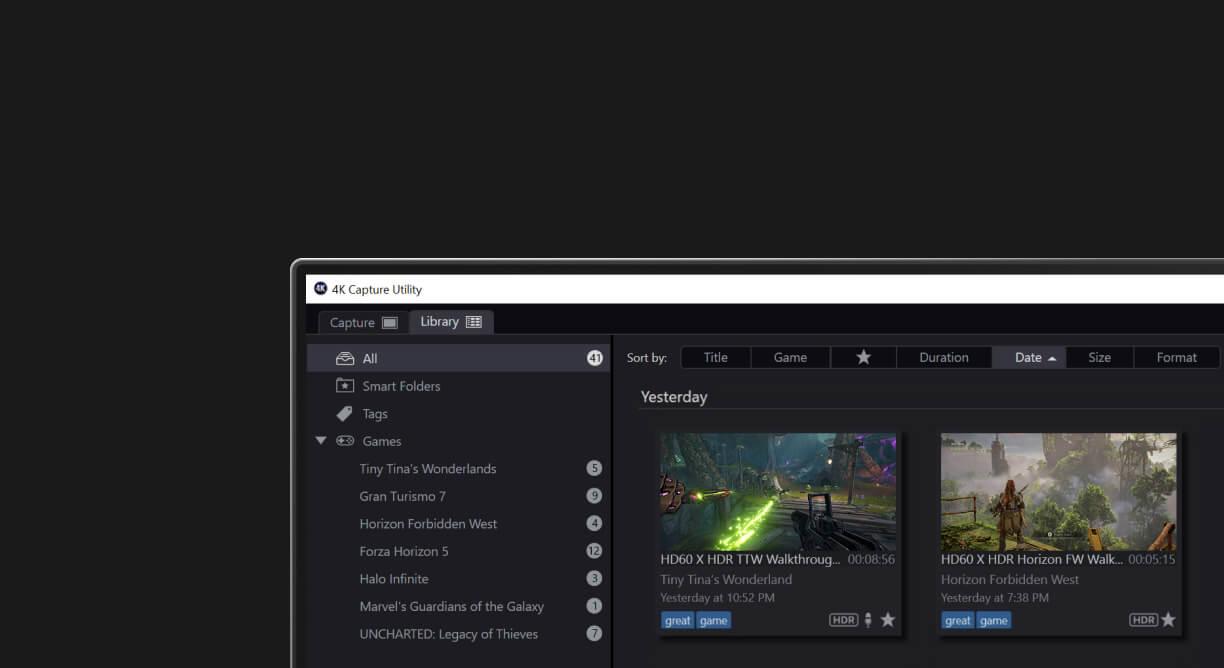Click the 'great' tag on Tiny Tina's video
Image resolution: width=1224 pixels, height=668 pixels.
click(x=677, y=620)
